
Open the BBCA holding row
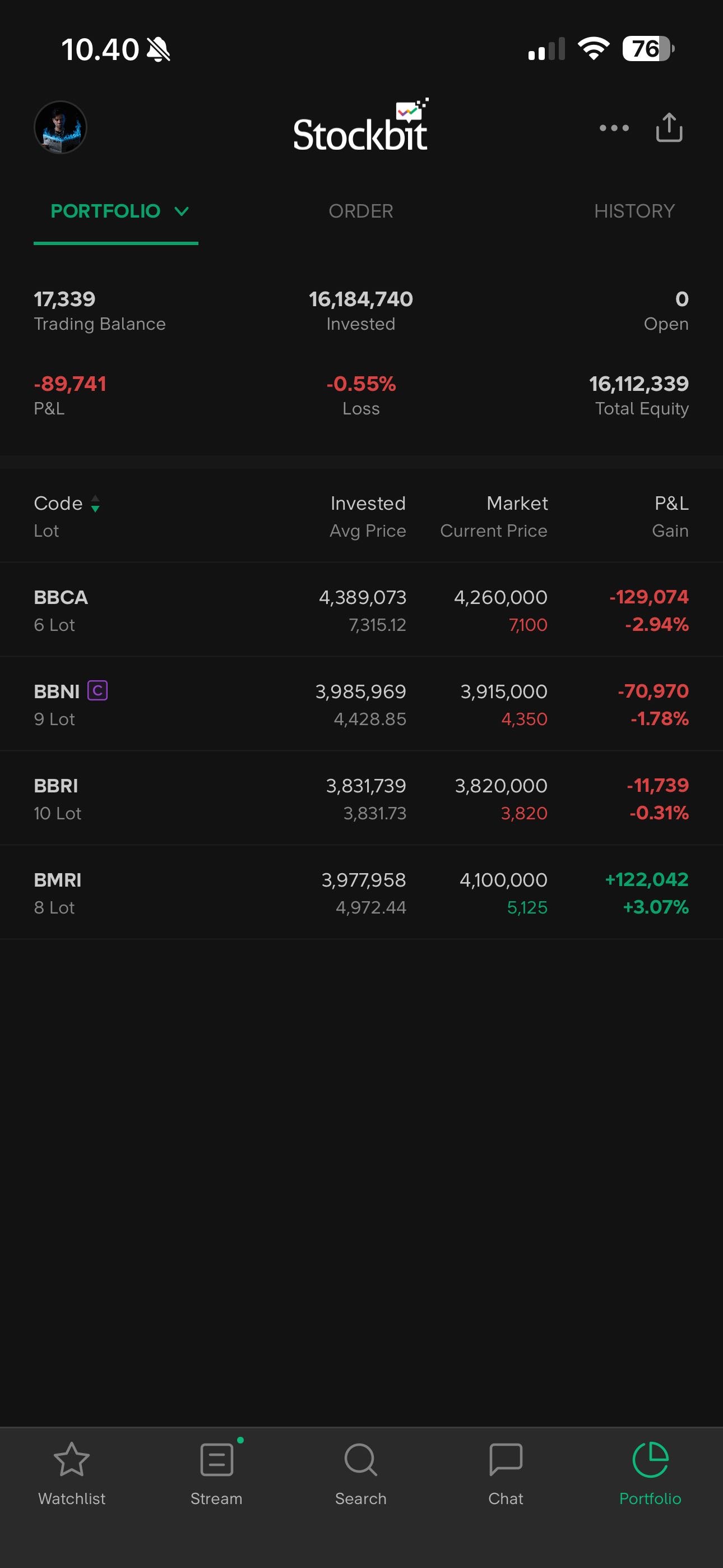pos(361,610)
